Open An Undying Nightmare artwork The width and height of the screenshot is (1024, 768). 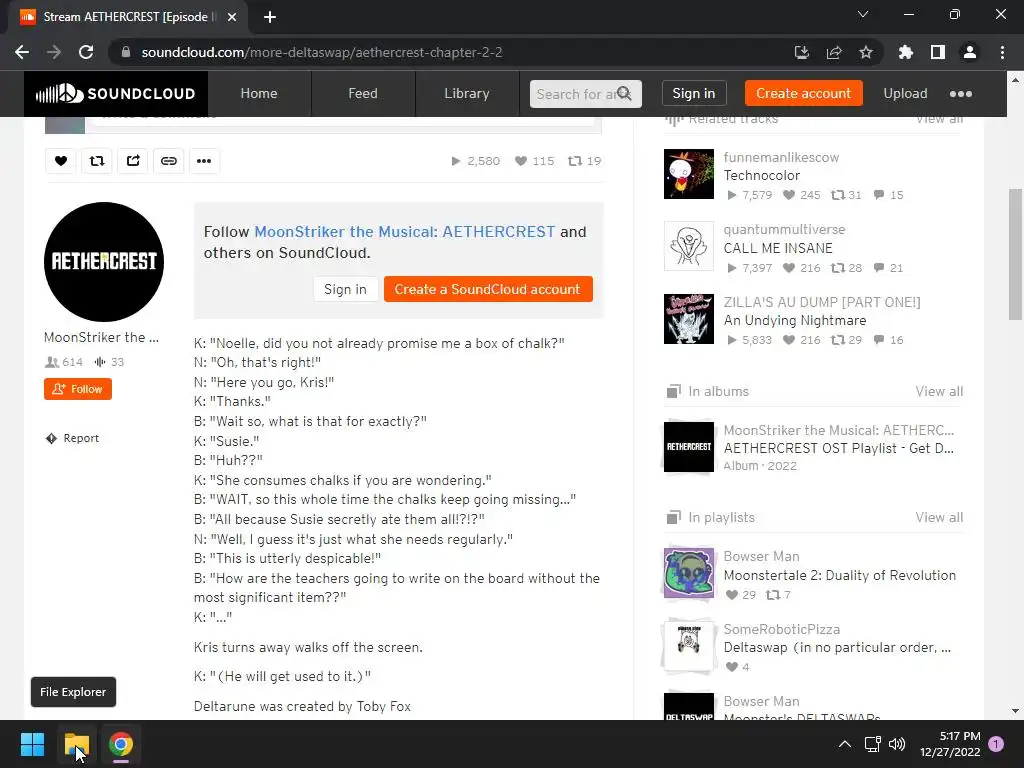coord(689,319)
